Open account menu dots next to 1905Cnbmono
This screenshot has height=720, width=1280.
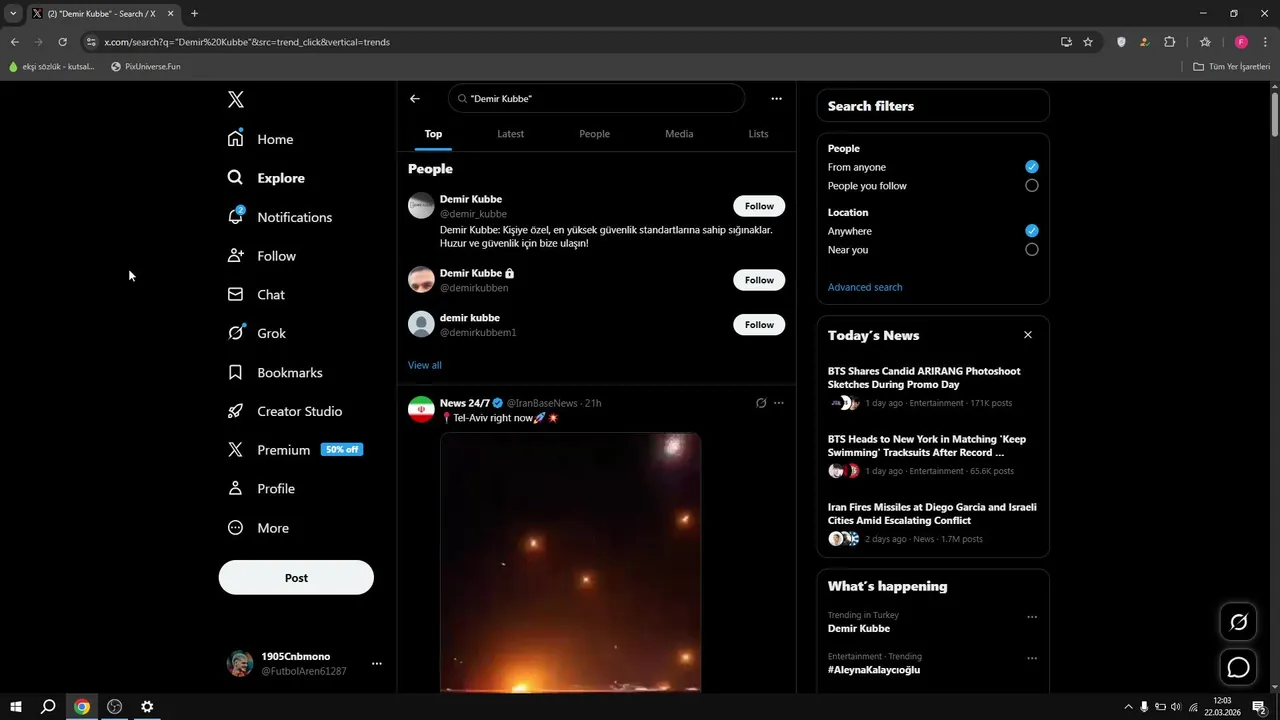(x=377, y=663)
